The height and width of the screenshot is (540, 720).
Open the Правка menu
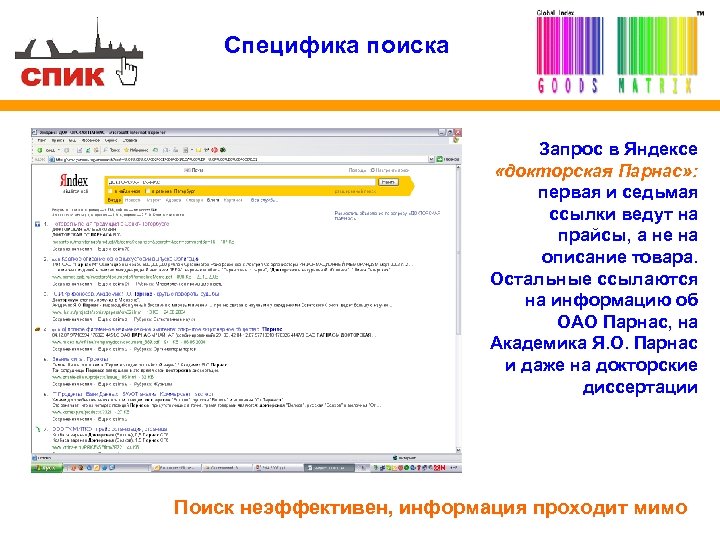tap(58, 141)
